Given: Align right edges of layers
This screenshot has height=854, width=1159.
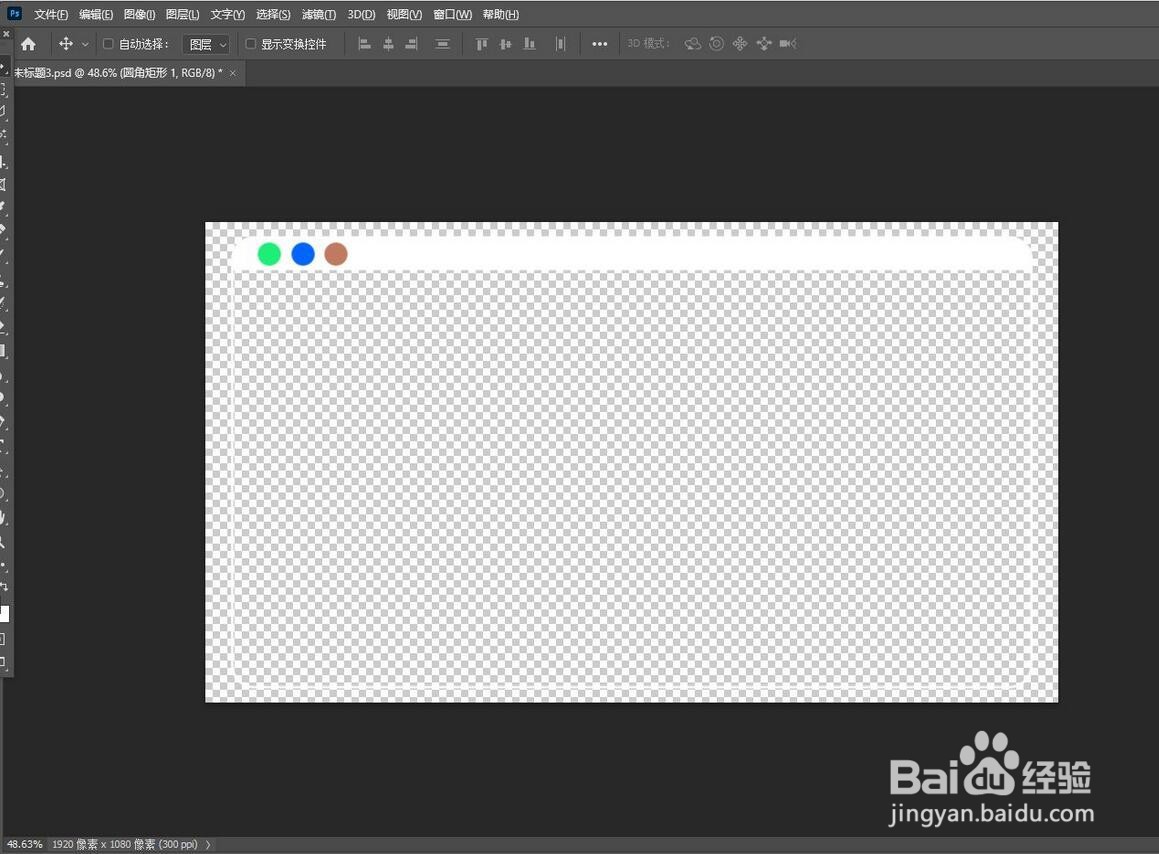Looking at the screenshot, I should [x=412, y=44].
